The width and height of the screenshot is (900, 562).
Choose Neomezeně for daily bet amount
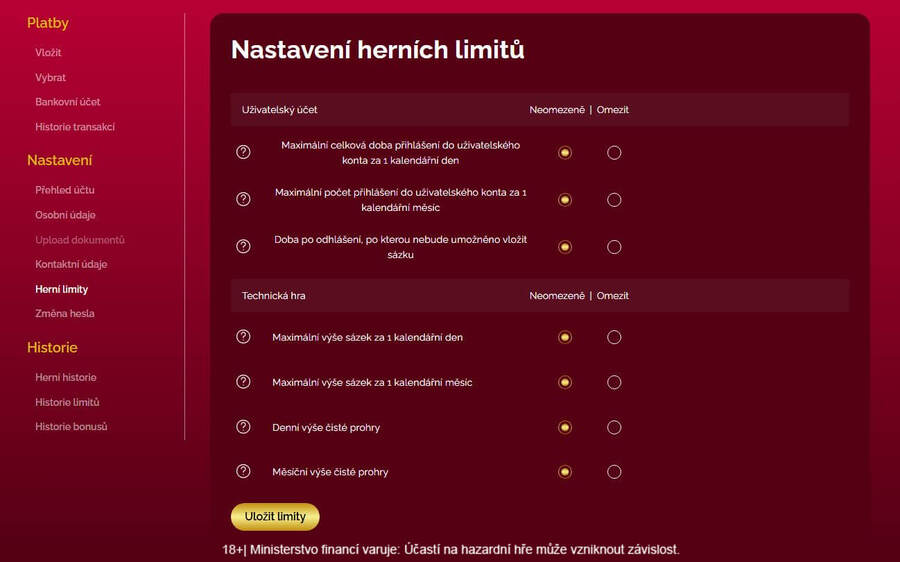click(x=565, y=337)
